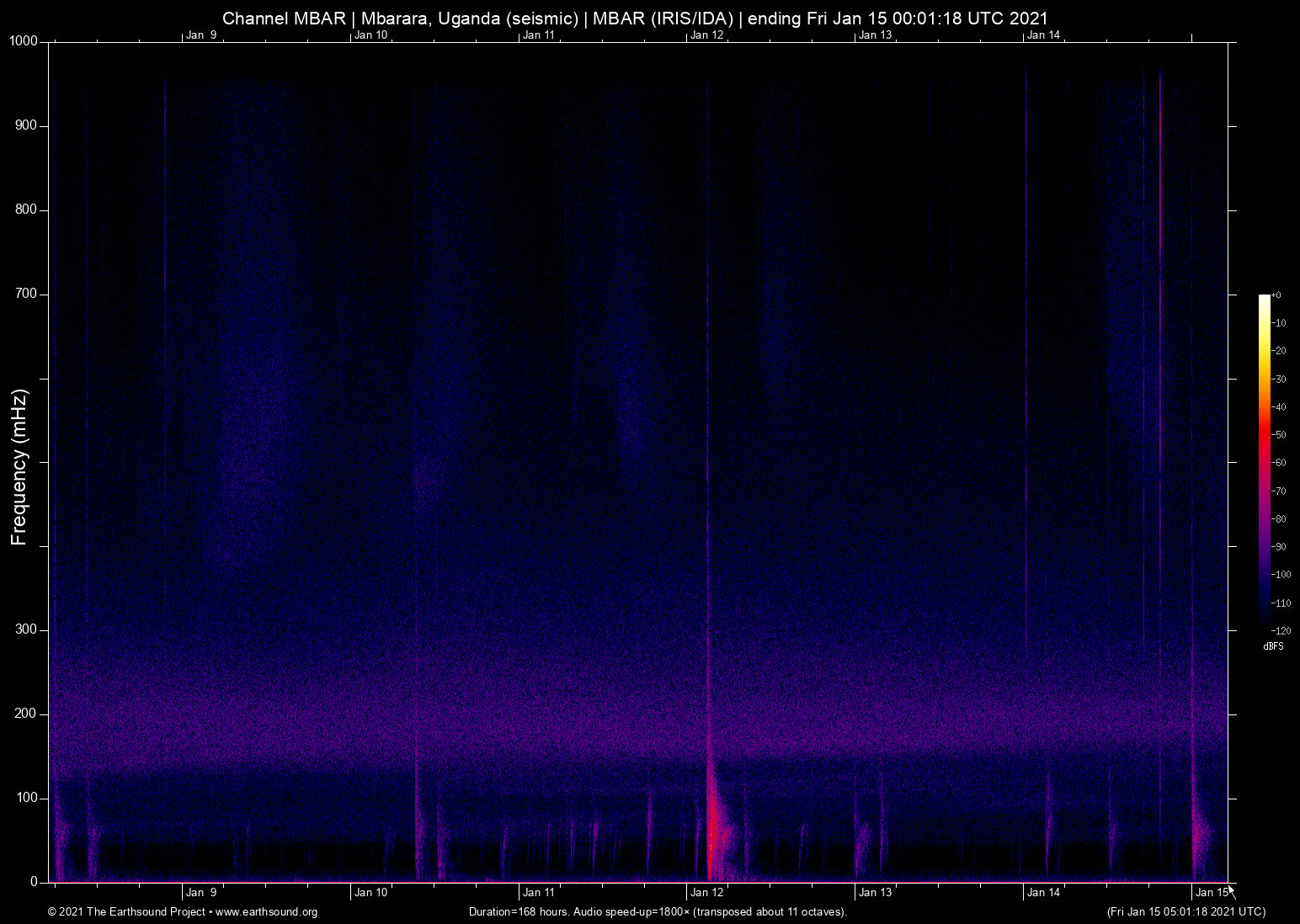
Task: Click the 0 mHz frequency axis label
Action: (34, 882)
